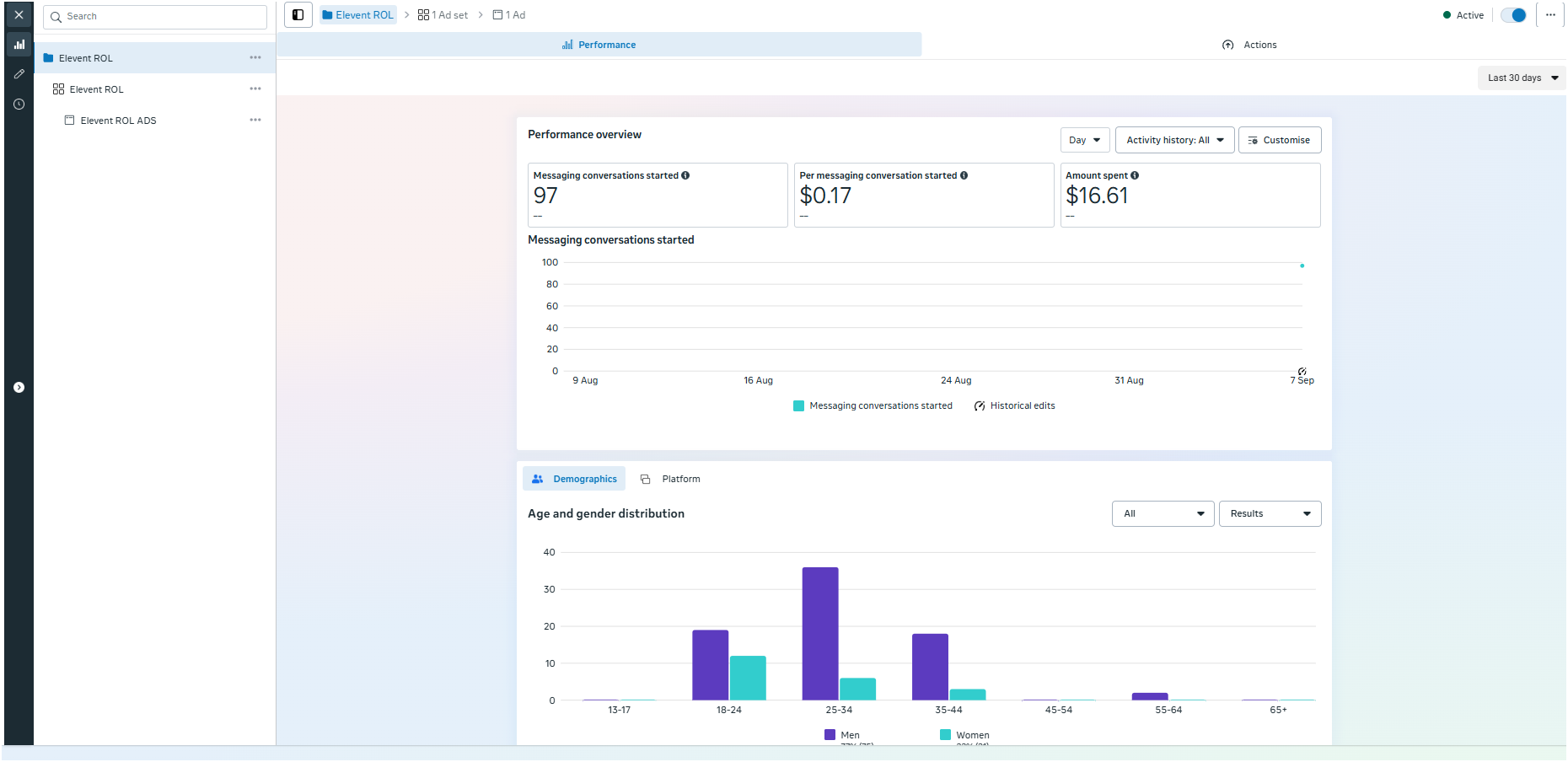Click the round expand arrow on sidebar

pyautogui.click(x=19, y=388)
